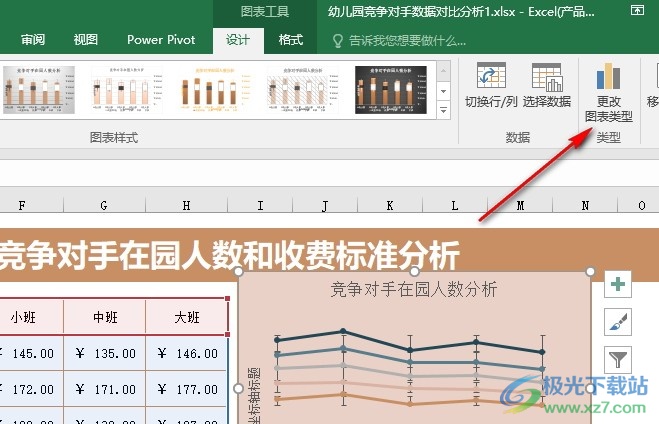Click the green plus Chart Elements button
Viewport: 659px width, 424px height.
618,284
